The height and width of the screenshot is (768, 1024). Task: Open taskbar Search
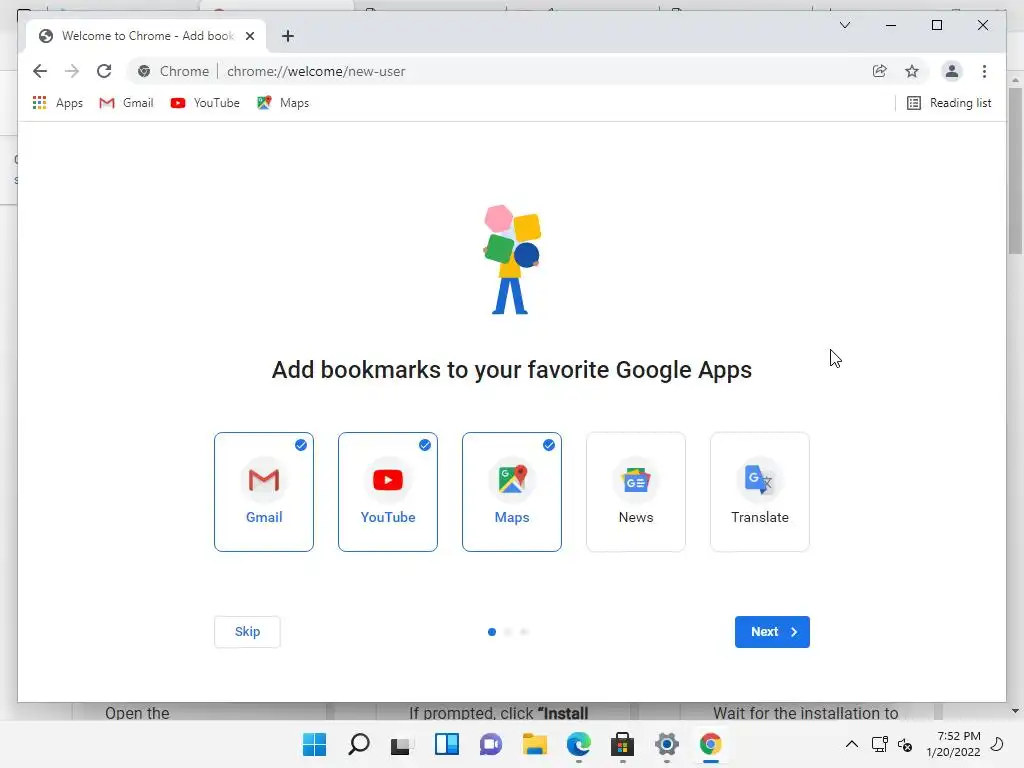pyautogui.click(x=359, y=744)
